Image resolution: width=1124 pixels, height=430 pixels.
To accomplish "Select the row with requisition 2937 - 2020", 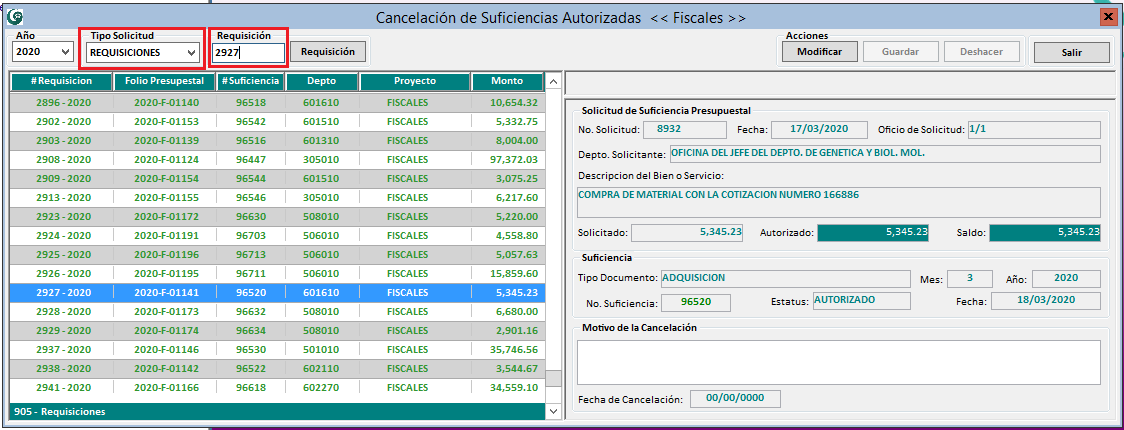I will tap(63, 349).
